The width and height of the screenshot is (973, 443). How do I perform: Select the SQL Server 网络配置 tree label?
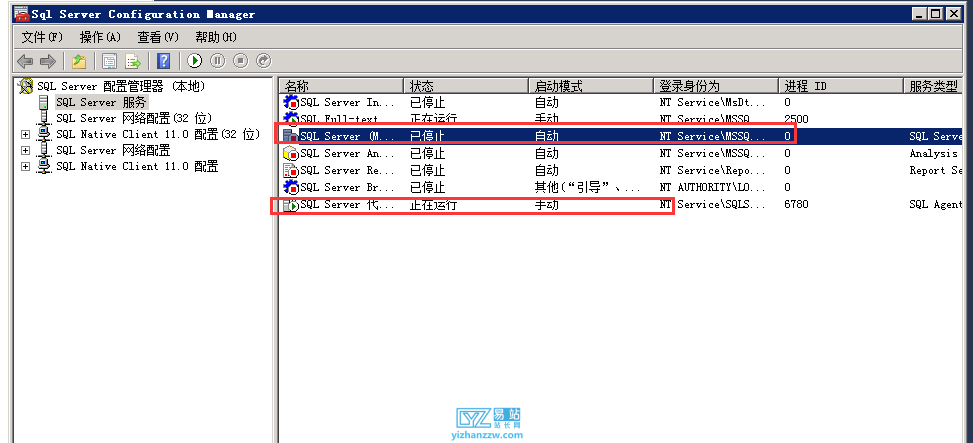(x=113, y=150)
